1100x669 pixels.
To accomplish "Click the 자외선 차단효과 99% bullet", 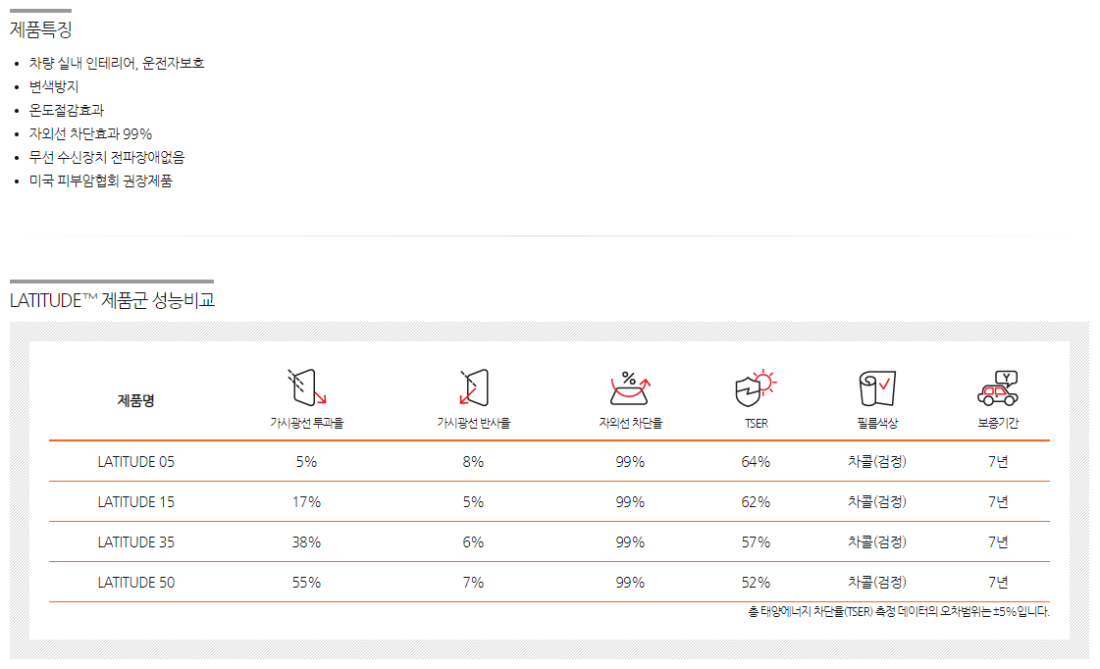I will point(90,134).
